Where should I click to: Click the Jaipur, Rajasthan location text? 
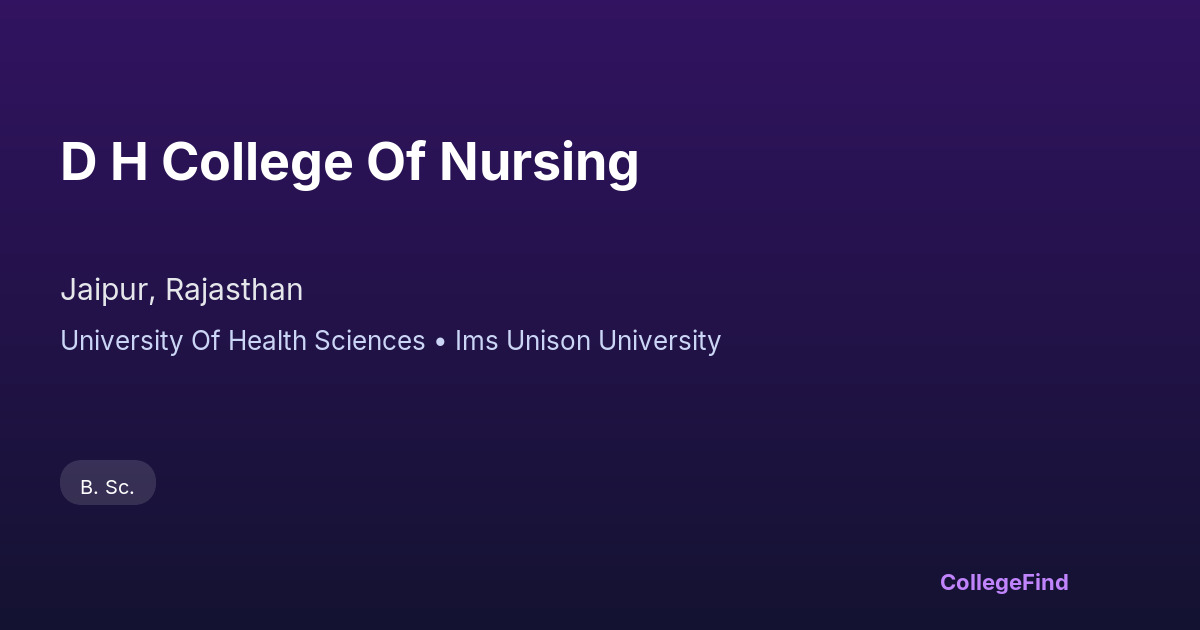[x=181, y=290]
